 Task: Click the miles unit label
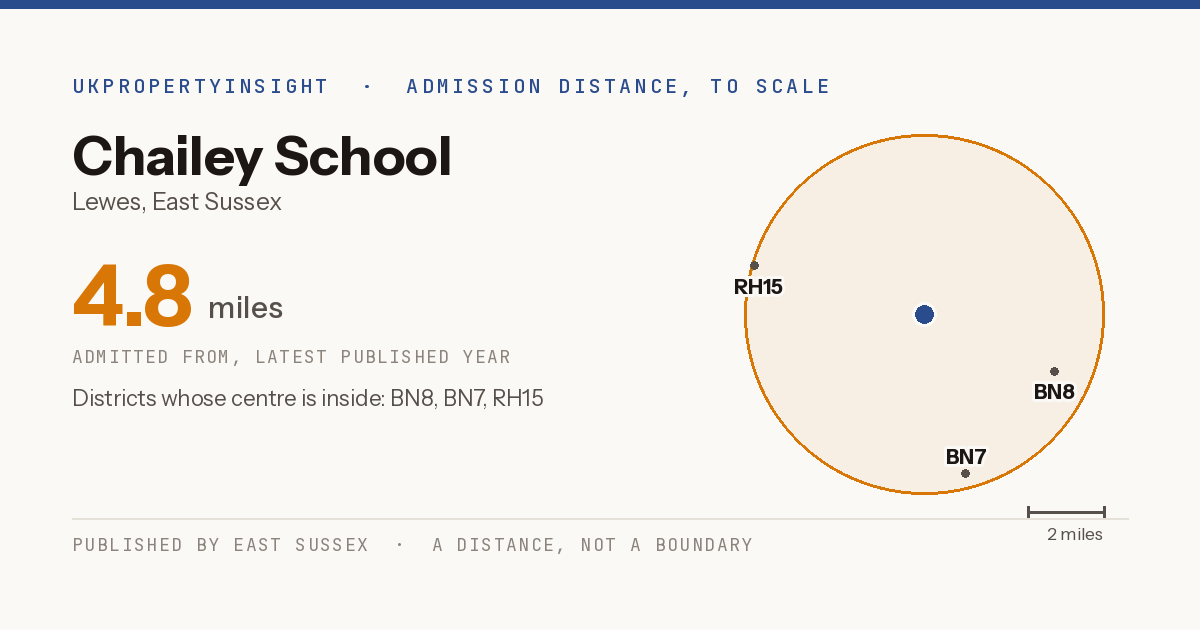point(245,308)
